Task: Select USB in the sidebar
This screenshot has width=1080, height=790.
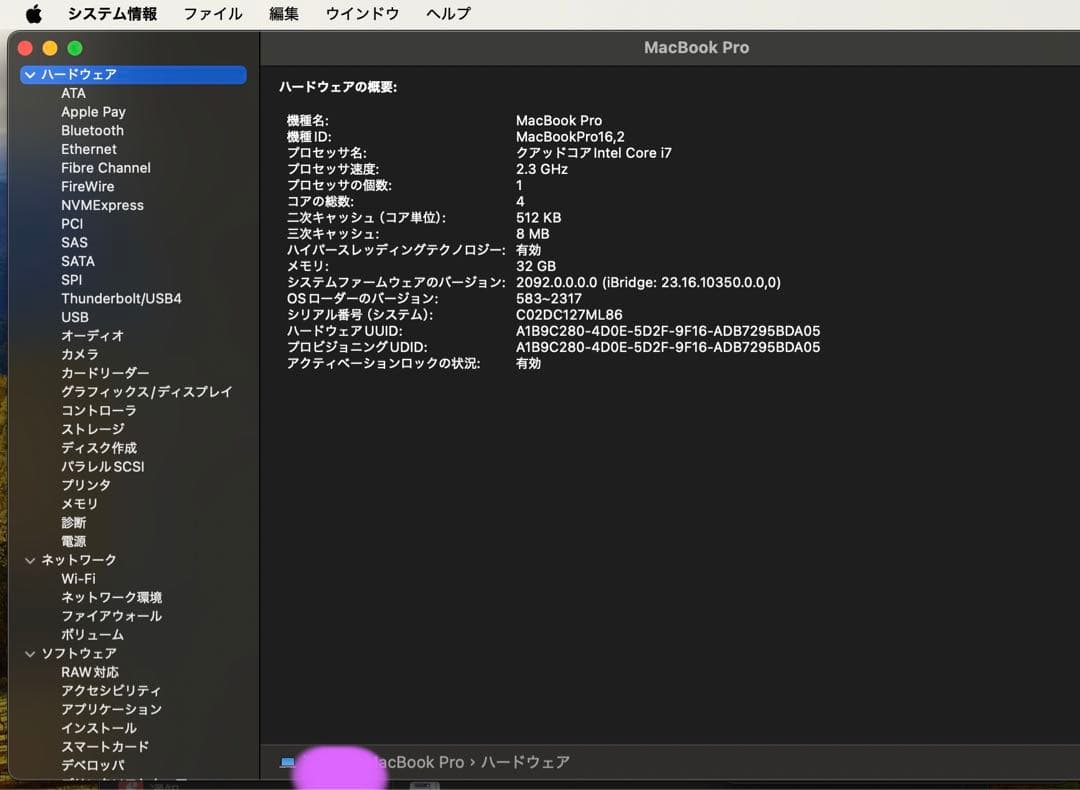Action: 74,317
